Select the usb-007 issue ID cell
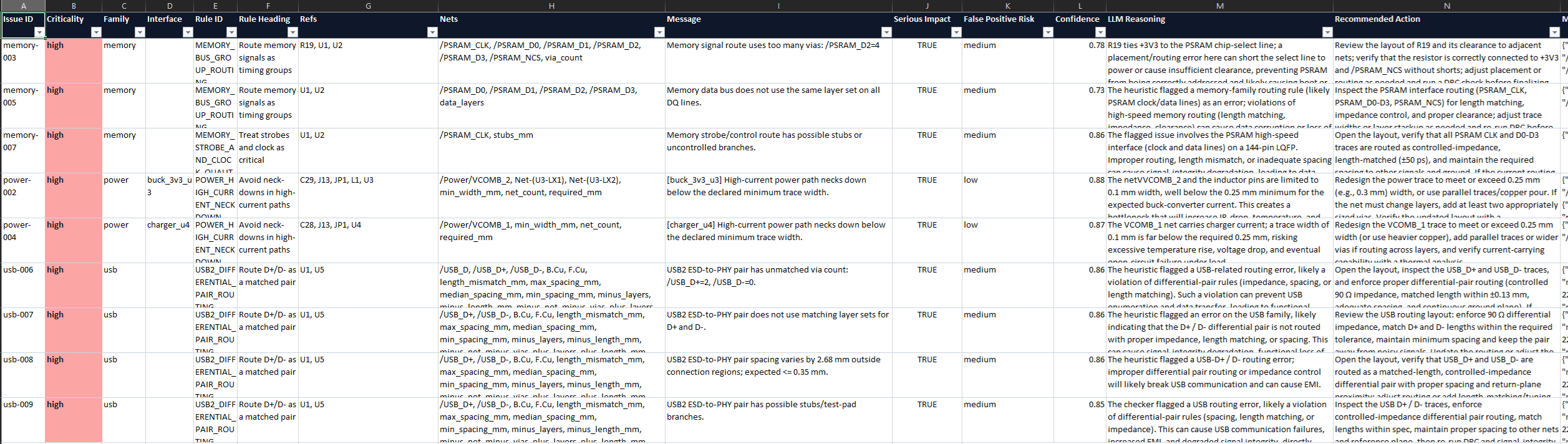Viewport: 1568px width, 444px height. pyautogui.click(x=23, y=331)
